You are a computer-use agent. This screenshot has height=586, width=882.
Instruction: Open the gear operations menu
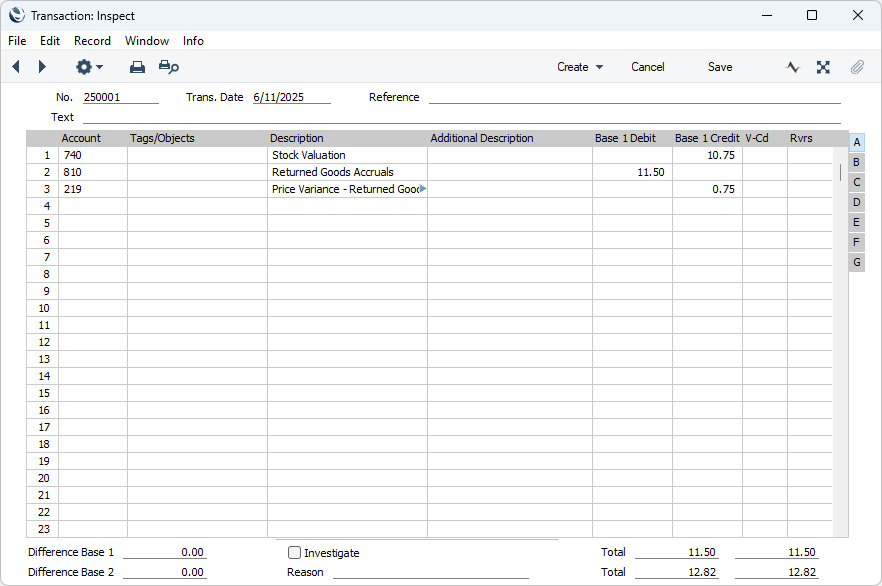pyautogui.click(x=89, y=67)
